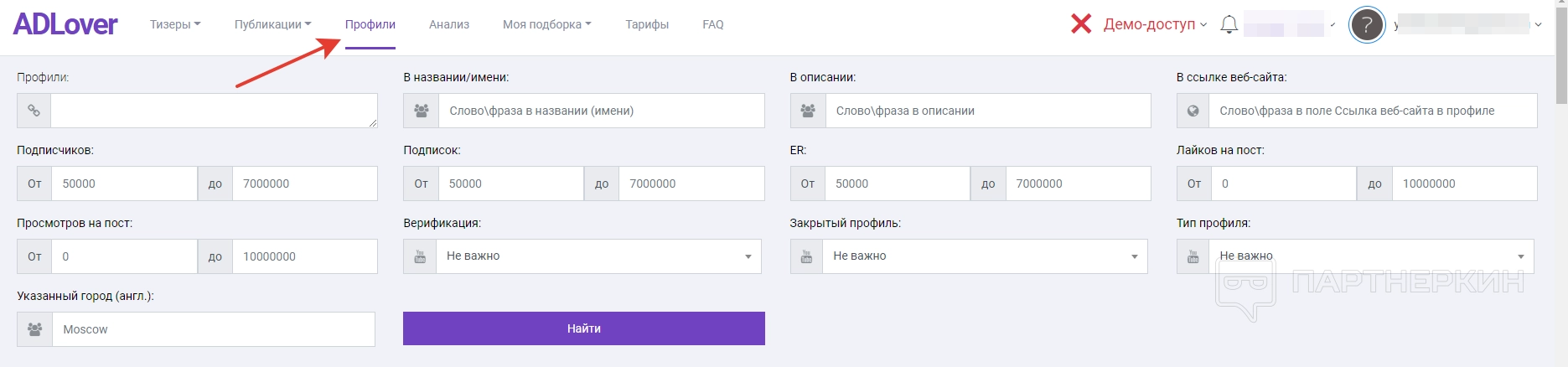Screen dimensions: 1568x367
Task: Open the Тарифы page link
Action: pos(647,24)
